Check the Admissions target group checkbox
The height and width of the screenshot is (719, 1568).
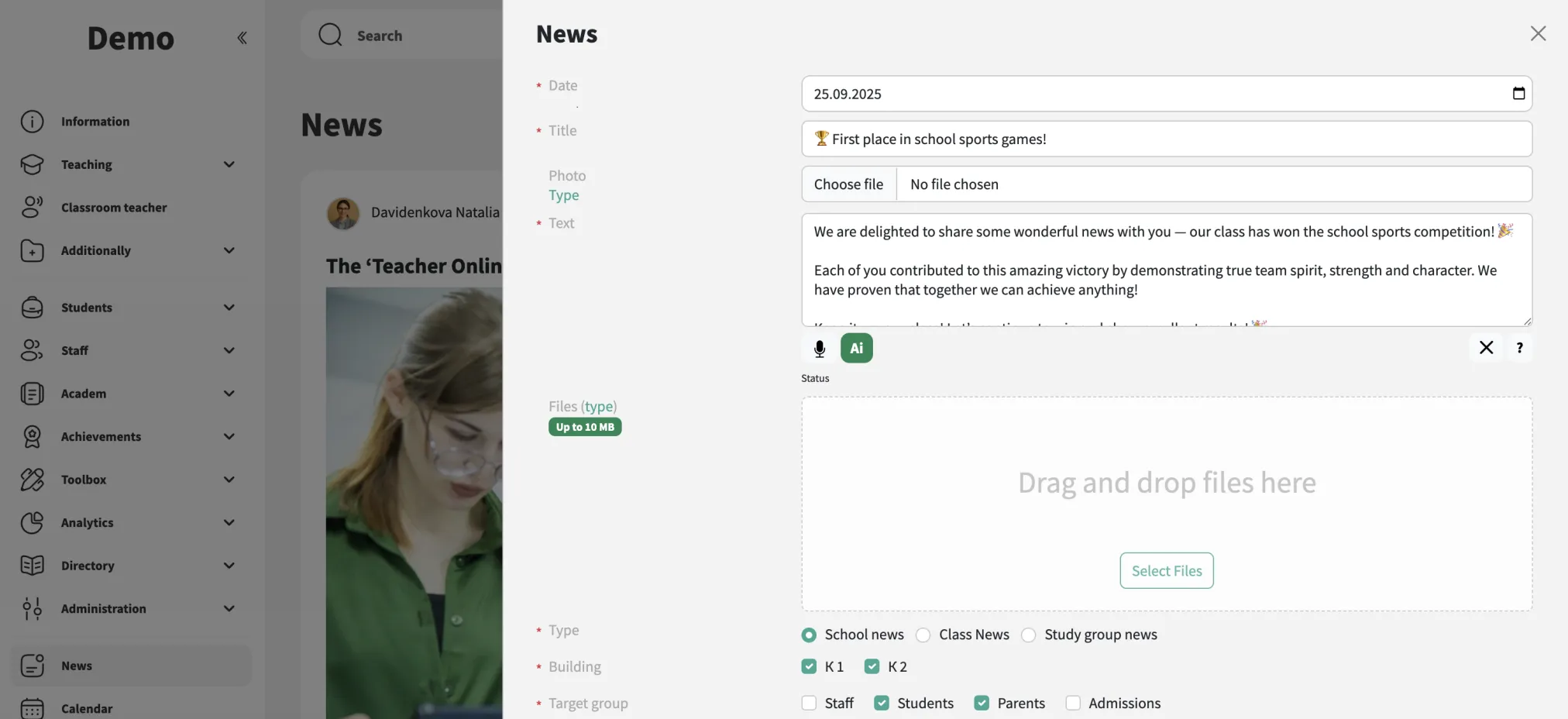tap(1073, 704)
